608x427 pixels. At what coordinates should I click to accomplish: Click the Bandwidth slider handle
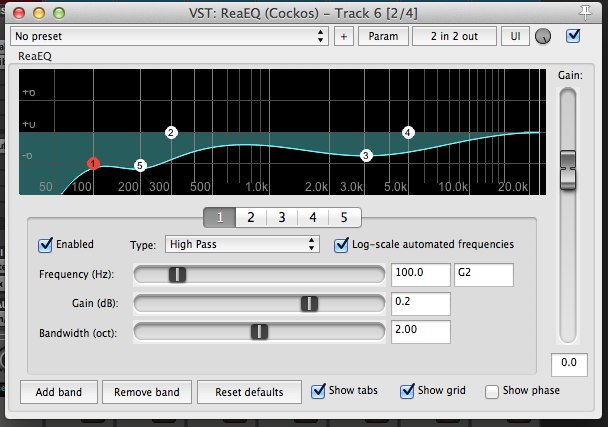pos(259,331)
